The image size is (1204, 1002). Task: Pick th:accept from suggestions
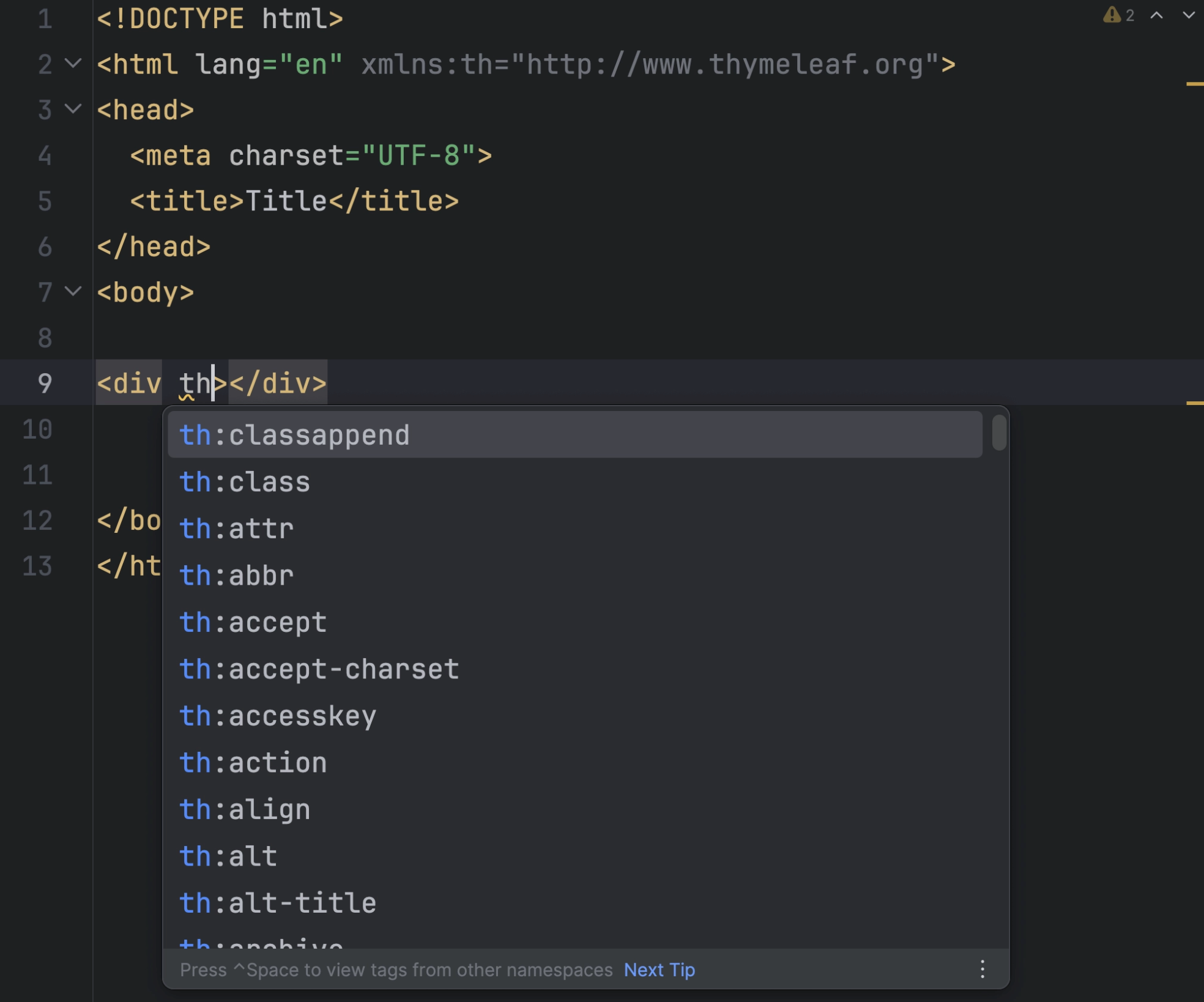click(575, 622)
